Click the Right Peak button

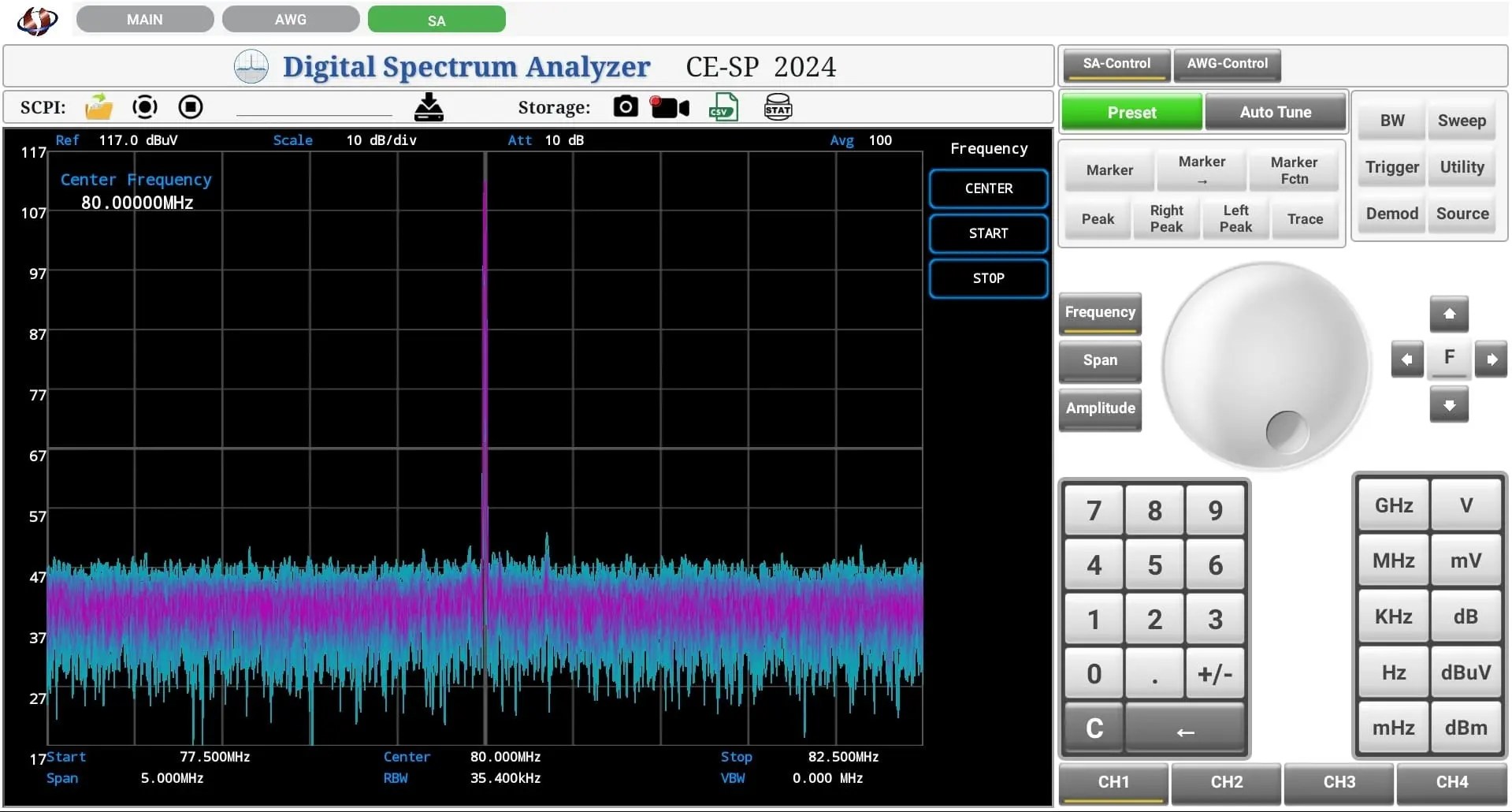click(x=1166, y=218)
